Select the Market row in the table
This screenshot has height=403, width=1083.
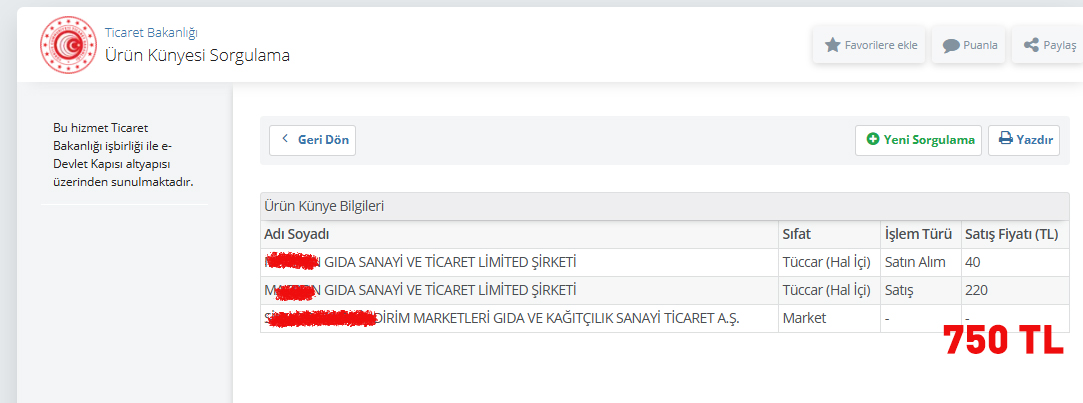coord(665,319)
